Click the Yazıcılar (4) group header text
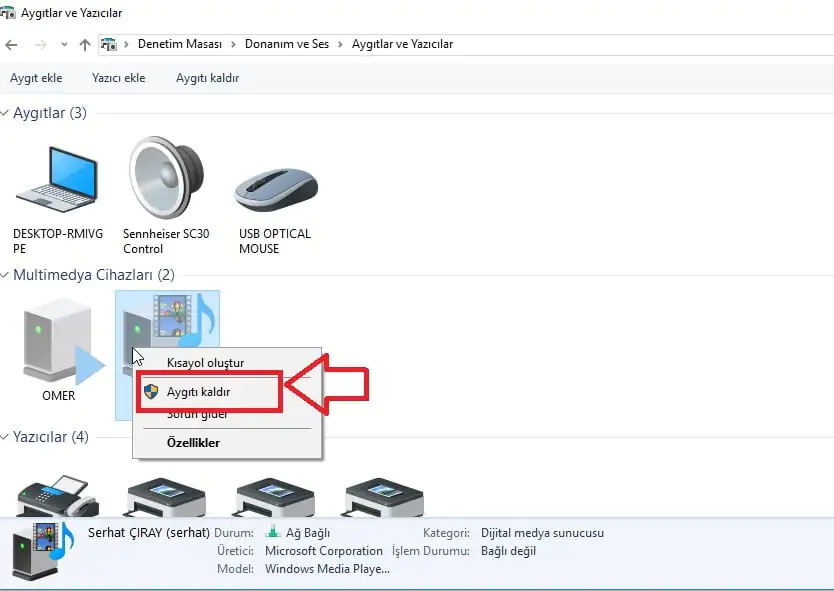The width and height of the screenshot is (834, 591). tap(51, 437)
